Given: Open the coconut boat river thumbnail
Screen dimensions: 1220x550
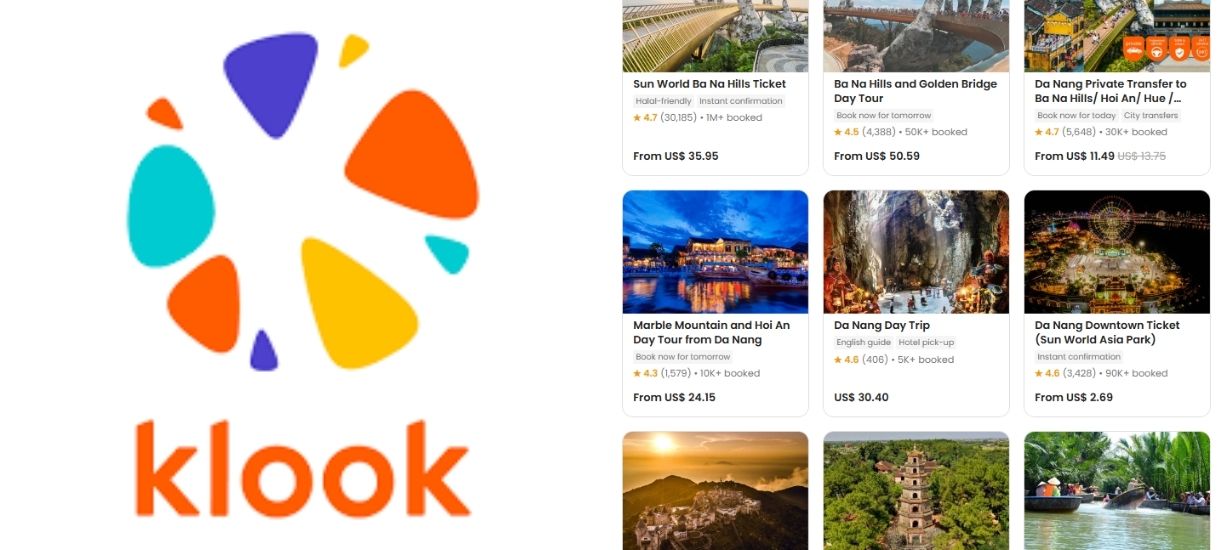Looking at the screenshot, I should (1117, 490).
